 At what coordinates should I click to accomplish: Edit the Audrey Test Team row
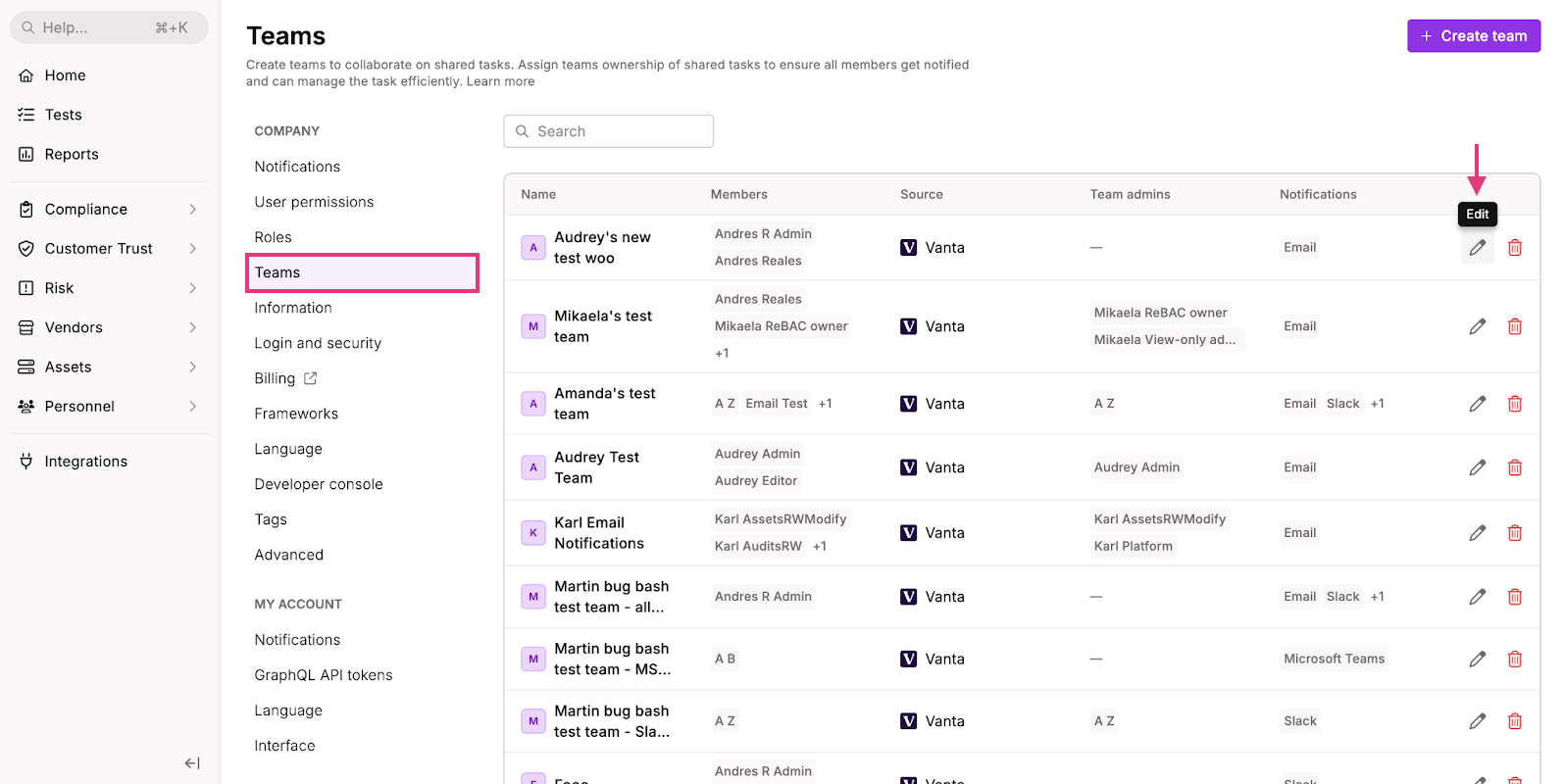tap(1477, 467)
